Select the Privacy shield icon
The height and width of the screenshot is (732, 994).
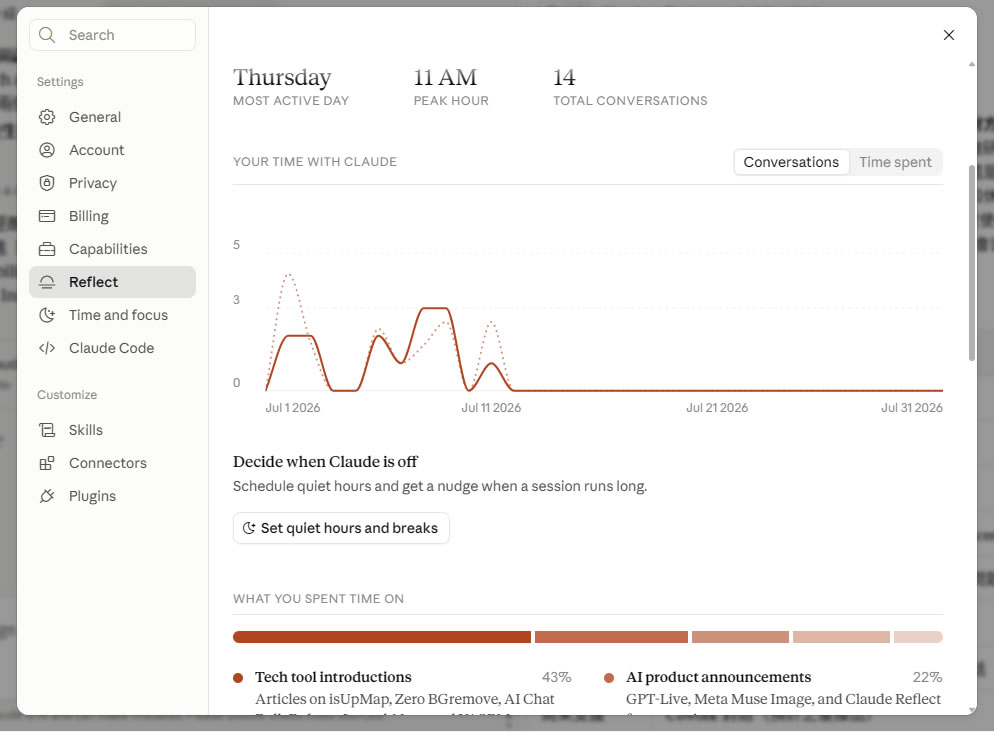tap(47, 183)
